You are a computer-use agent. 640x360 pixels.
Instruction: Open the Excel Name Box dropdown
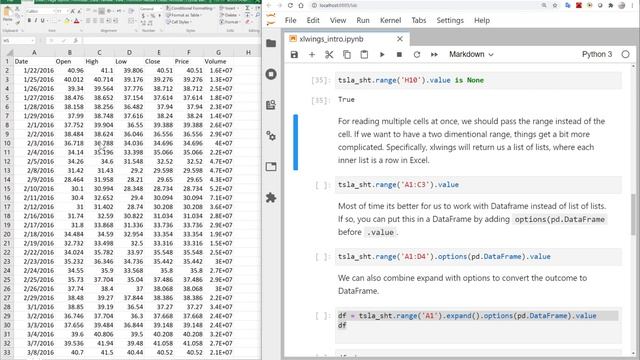(x=32, y=40)
